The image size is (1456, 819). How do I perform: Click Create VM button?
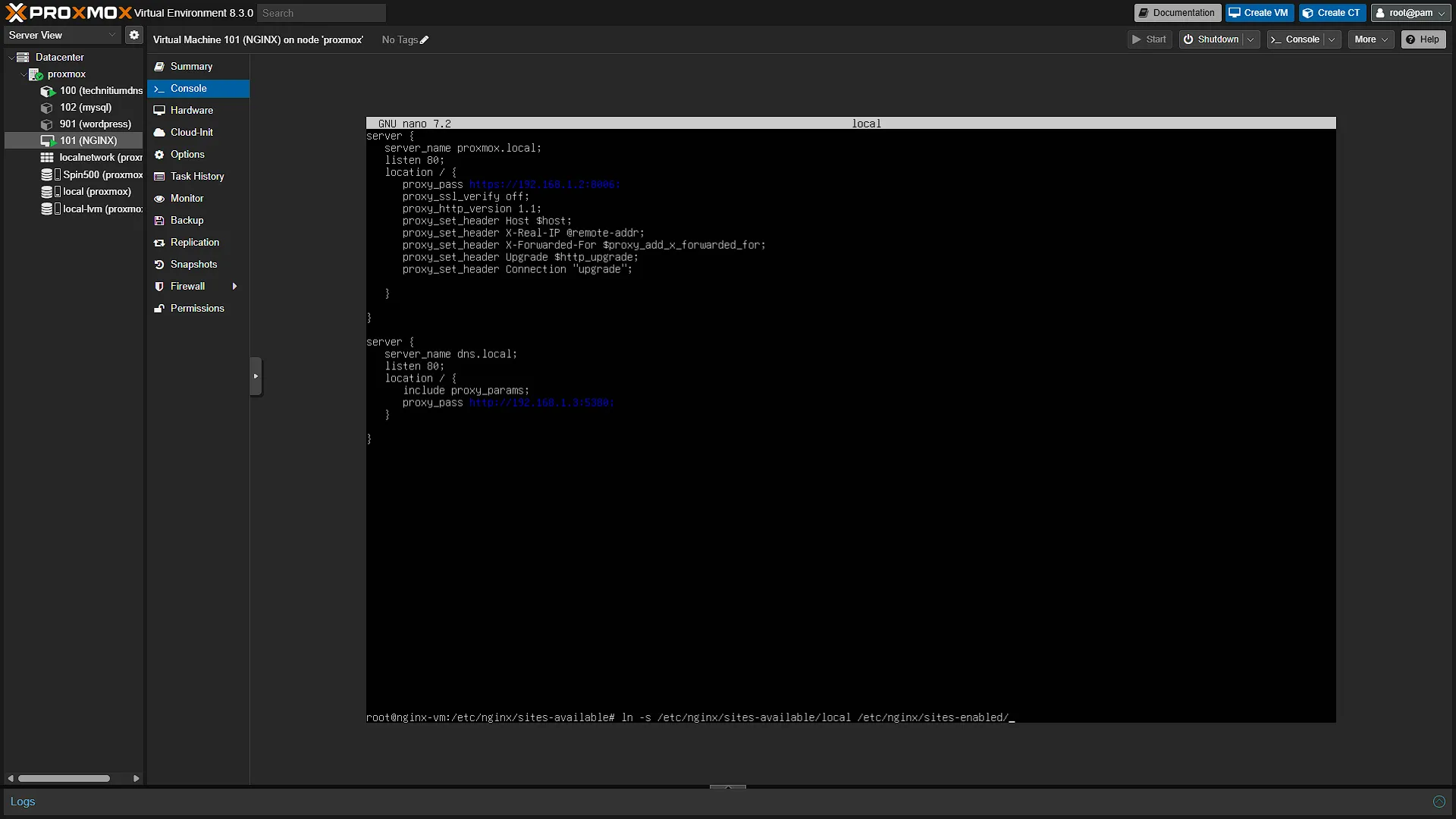coord(1259,13)
